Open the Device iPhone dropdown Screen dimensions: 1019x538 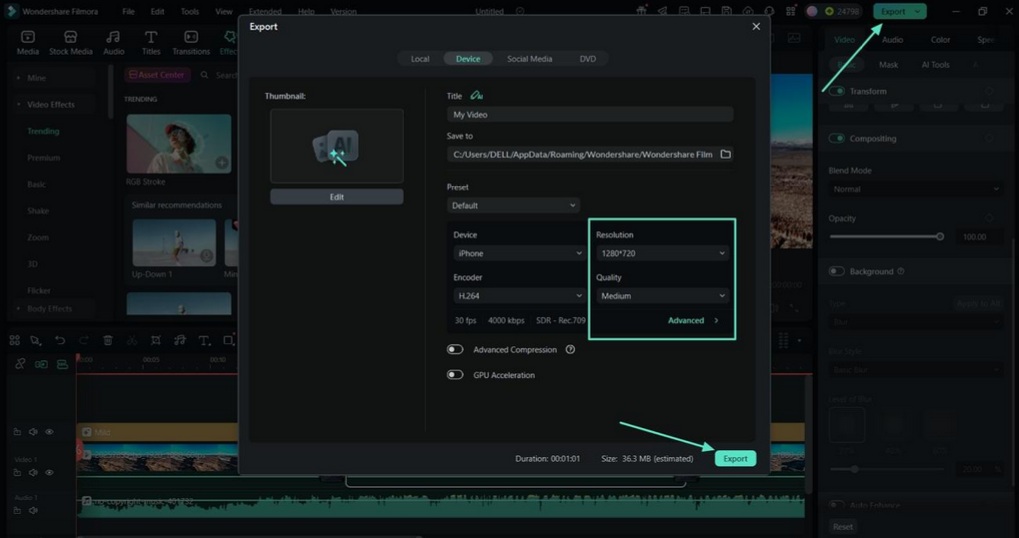pyautogui.click(x=519, y=253)
